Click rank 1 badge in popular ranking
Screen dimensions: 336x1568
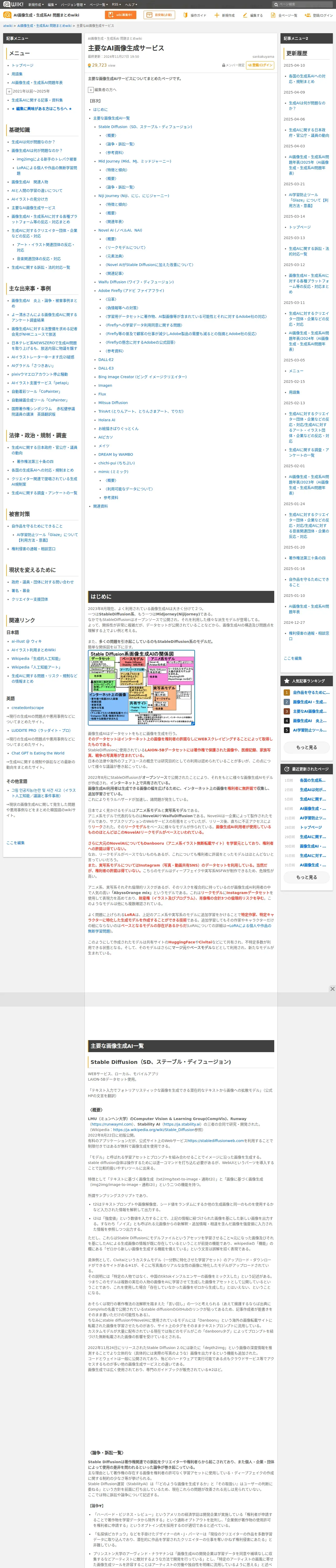(287, 693)
